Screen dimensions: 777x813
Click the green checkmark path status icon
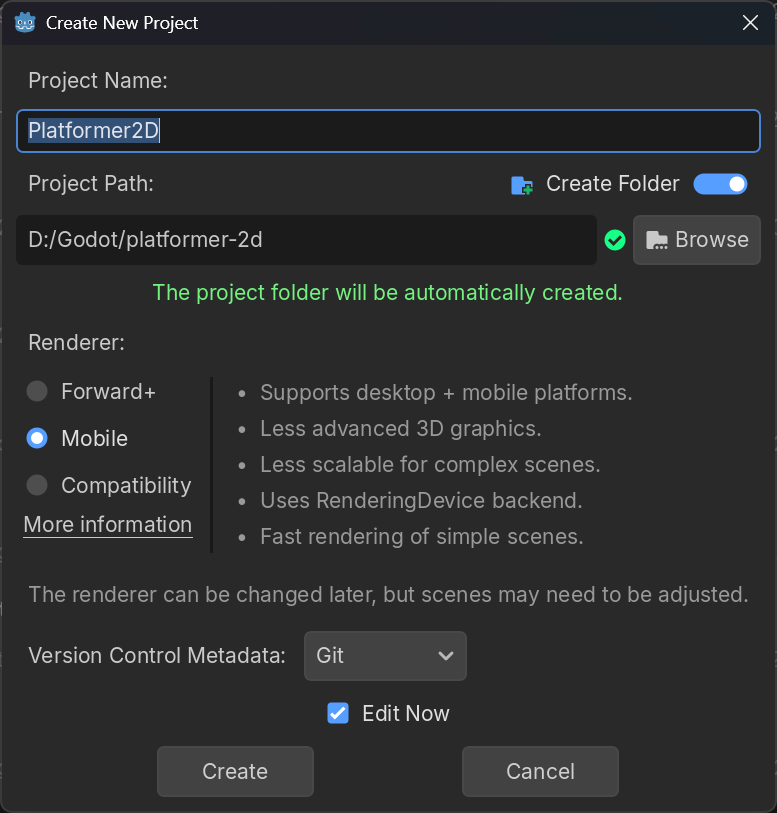(x=615, y=240)
